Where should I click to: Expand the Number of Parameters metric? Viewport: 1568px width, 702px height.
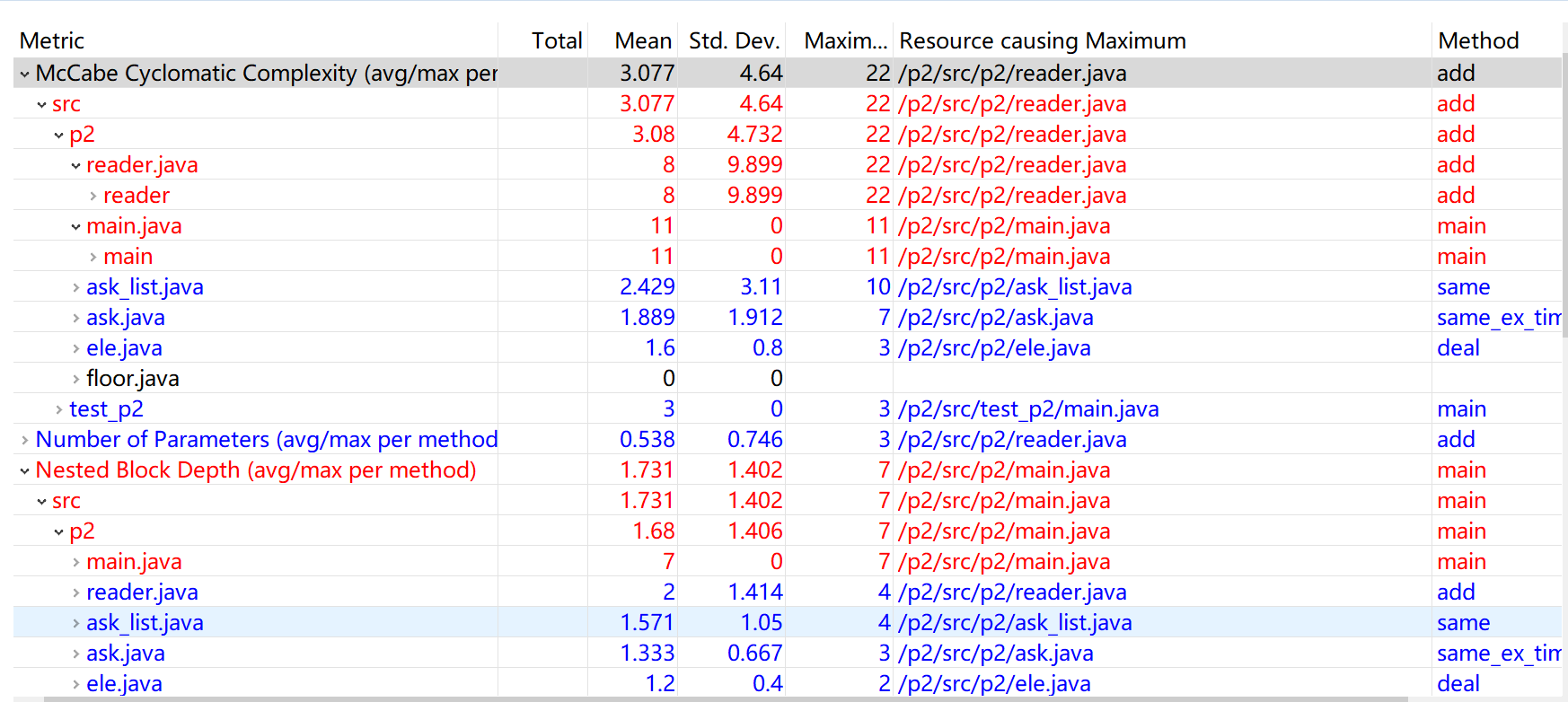pyautogui.click(x=24, y=440)
